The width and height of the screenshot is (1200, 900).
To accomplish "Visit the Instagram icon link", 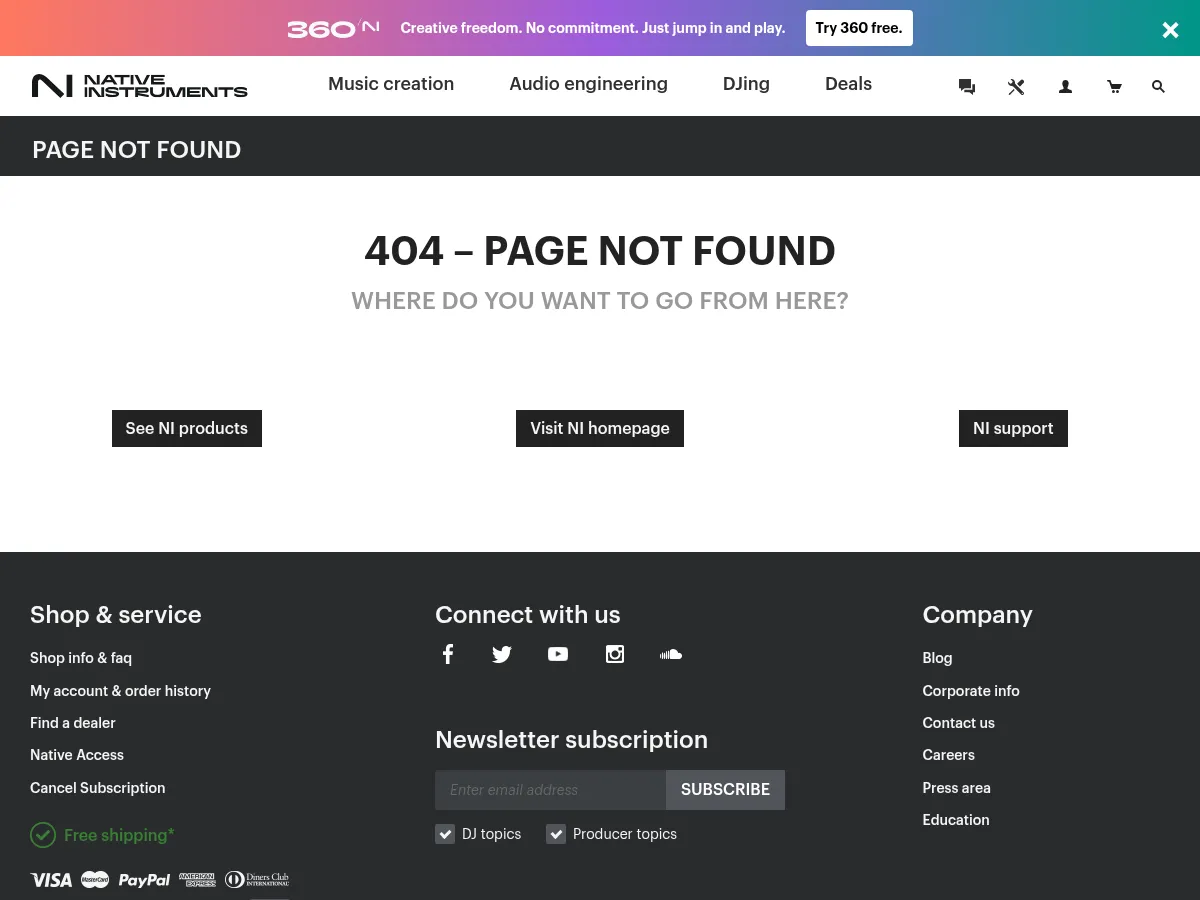I will tap(615, 654).
